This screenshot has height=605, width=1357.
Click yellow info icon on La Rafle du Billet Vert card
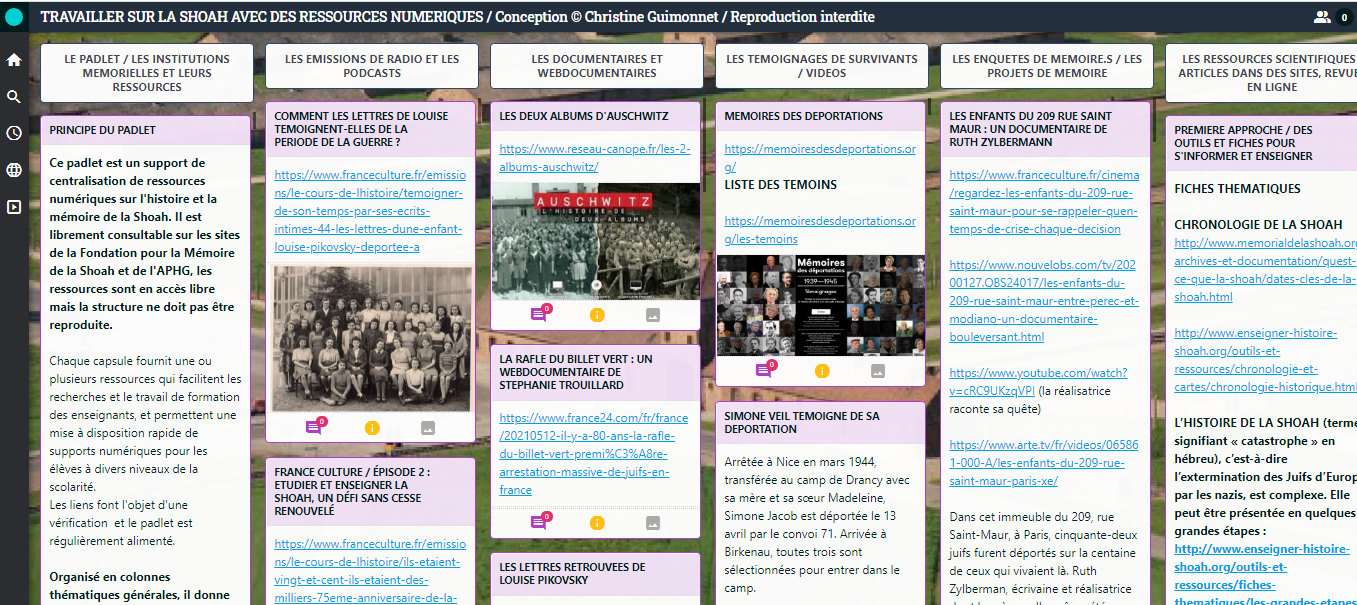tap(597, 522)
